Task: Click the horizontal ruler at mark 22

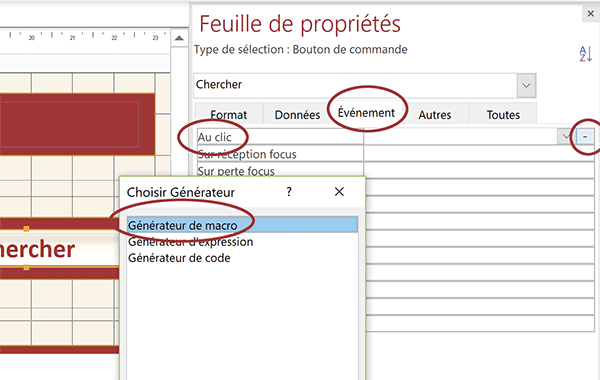Action: click(114, 38)
